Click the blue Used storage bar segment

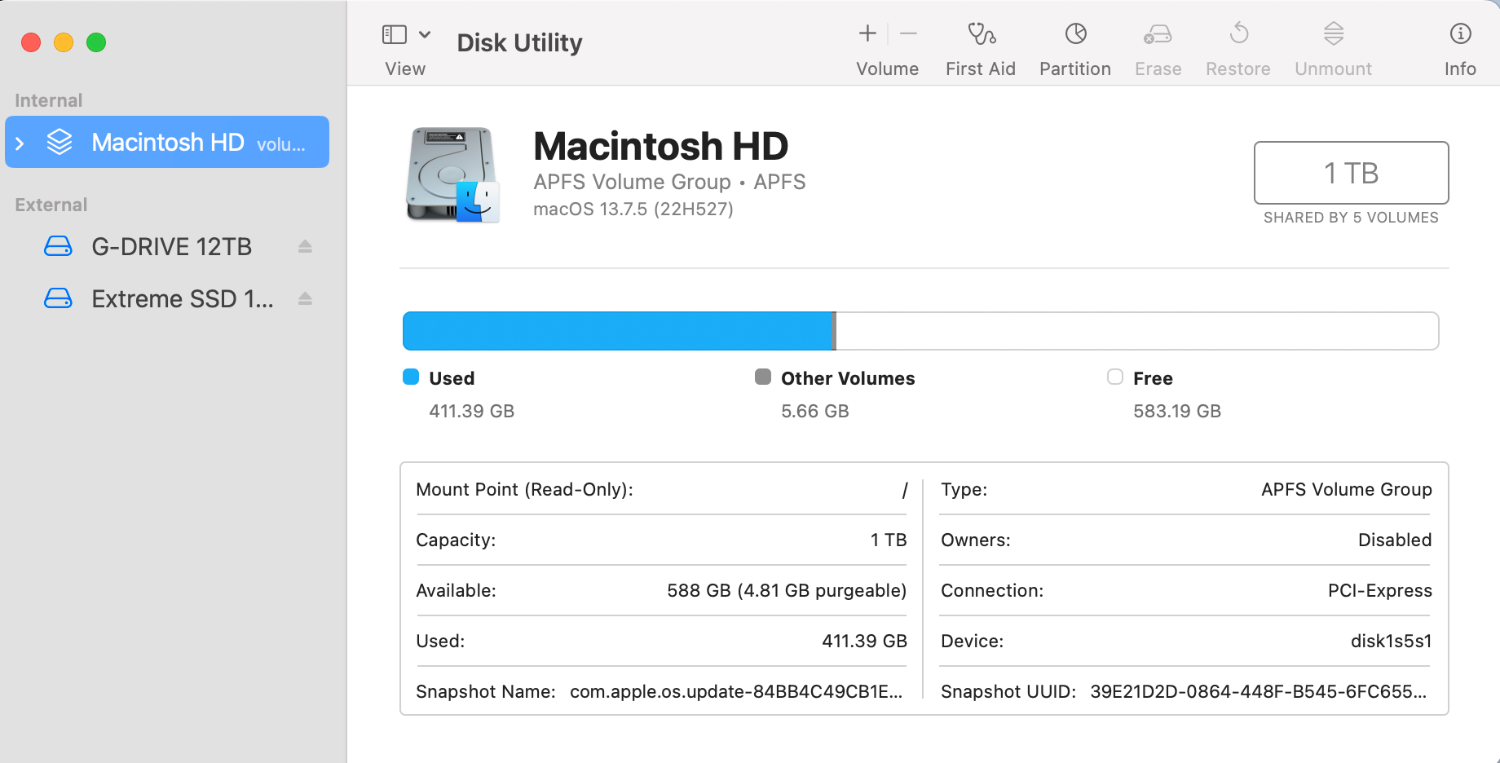(x=617, y=331)
